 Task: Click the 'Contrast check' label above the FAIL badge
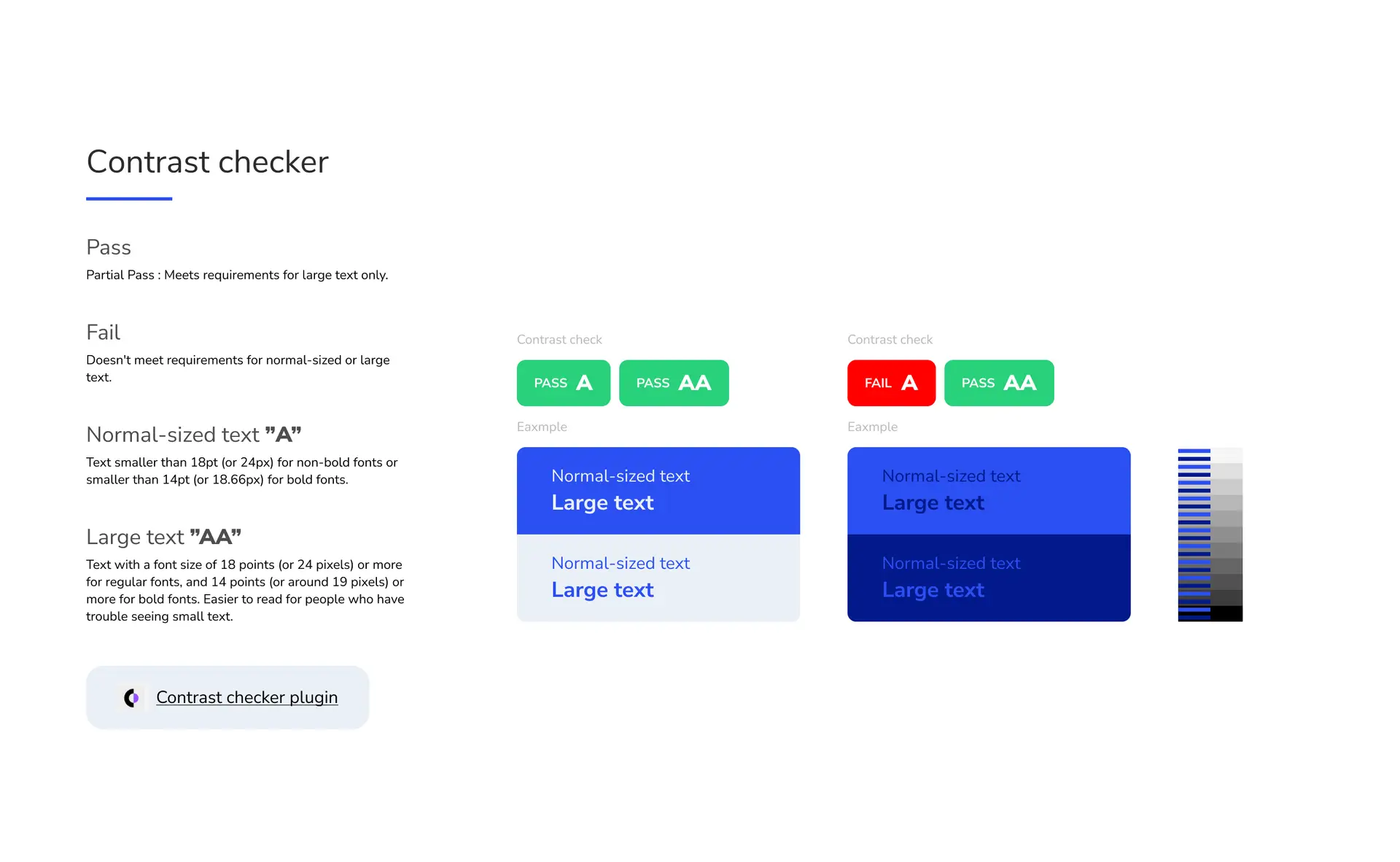coord(890,340)
